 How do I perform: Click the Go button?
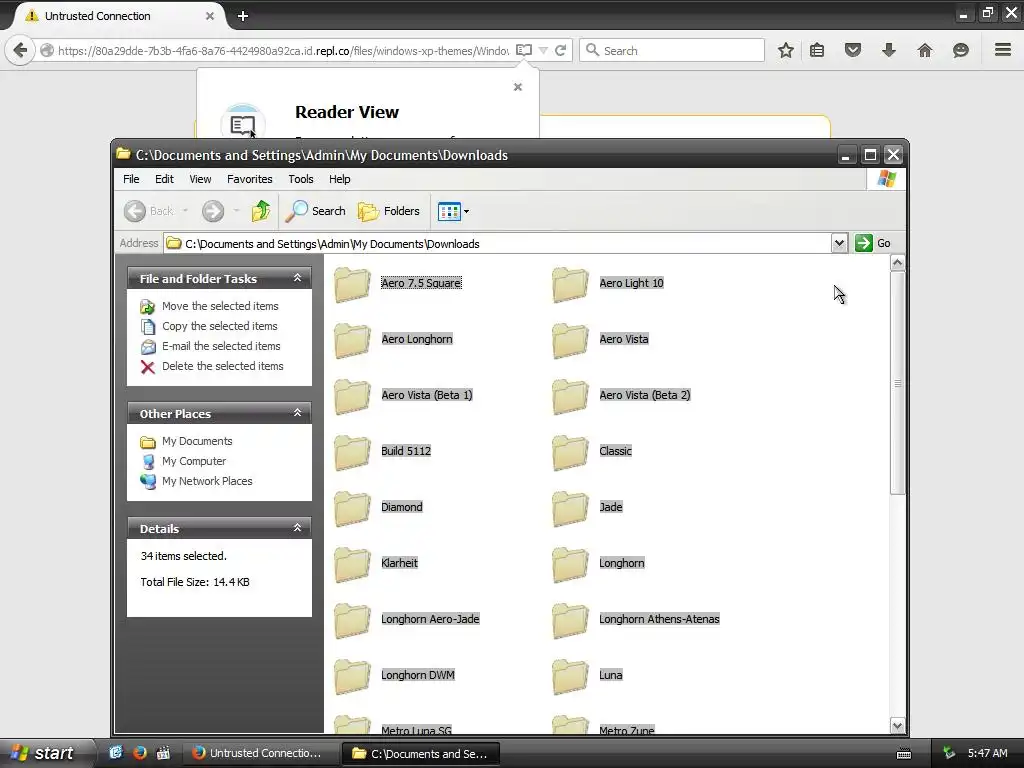tap(872, 243)
